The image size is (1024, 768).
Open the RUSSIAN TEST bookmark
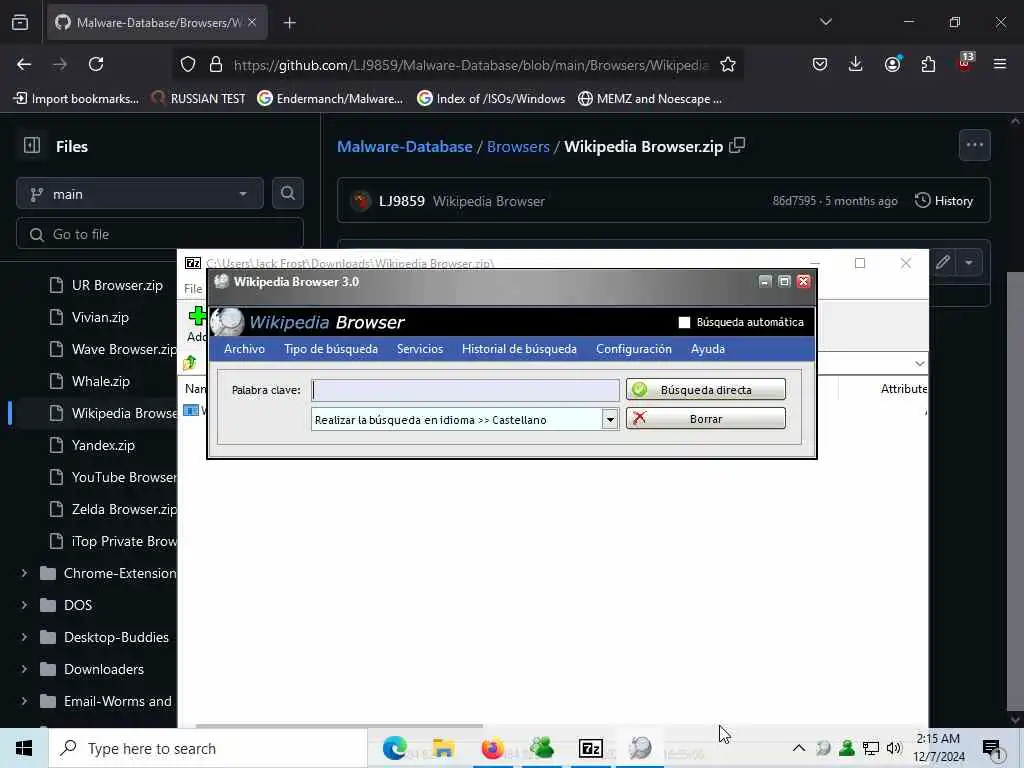[x=199, y=99]
